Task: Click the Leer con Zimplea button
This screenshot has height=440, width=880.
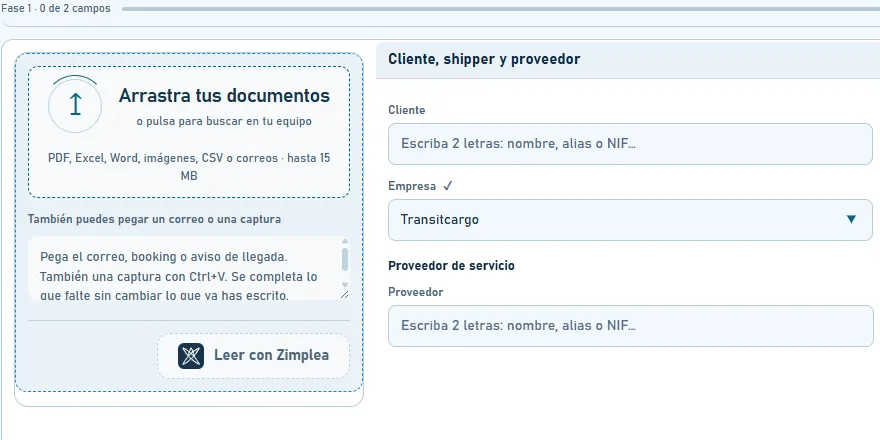Action: coord(253,356)
